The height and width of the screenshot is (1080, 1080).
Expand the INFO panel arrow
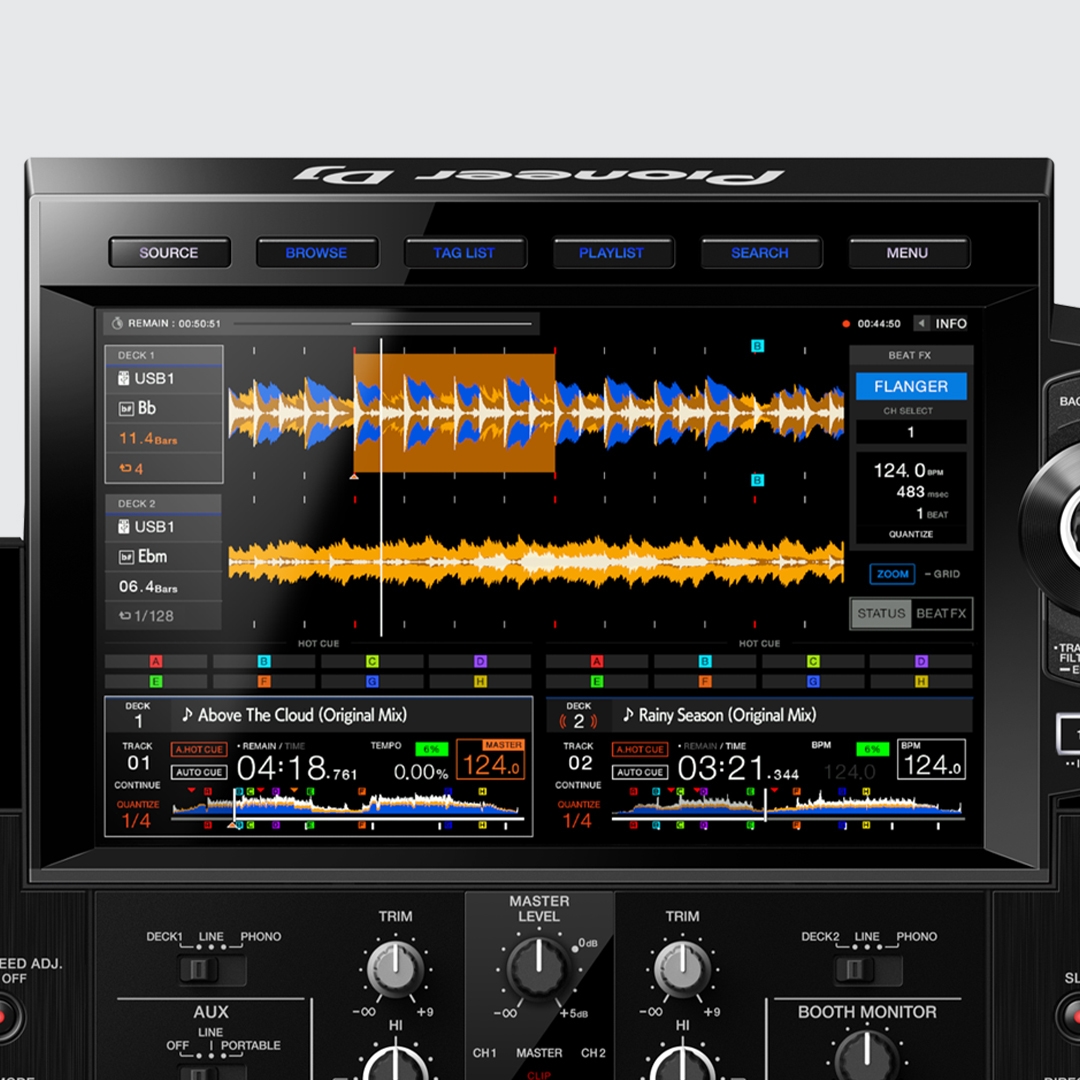921,323
